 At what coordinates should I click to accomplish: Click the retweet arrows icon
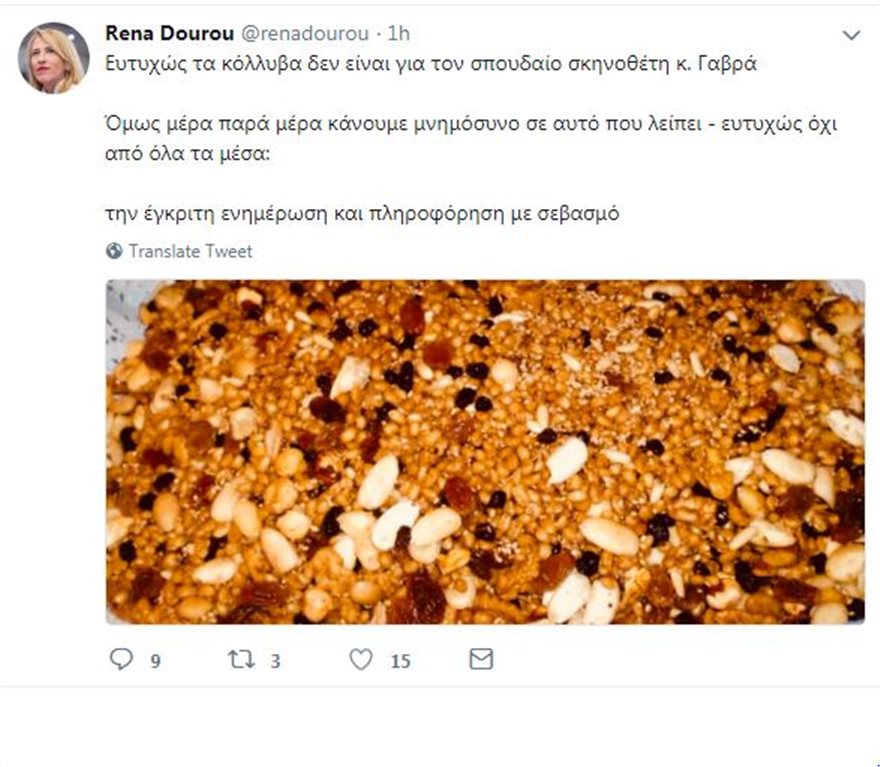[241, 659]
